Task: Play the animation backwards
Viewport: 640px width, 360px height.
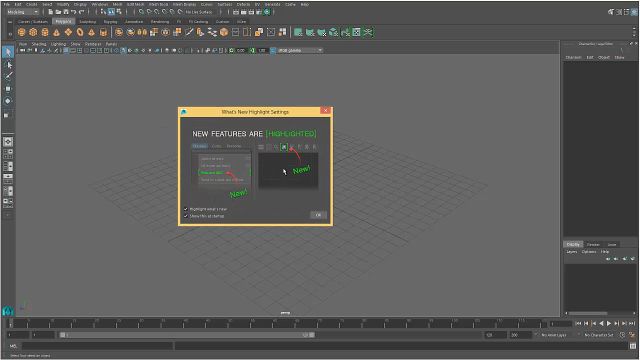Action: coord(601,323)
